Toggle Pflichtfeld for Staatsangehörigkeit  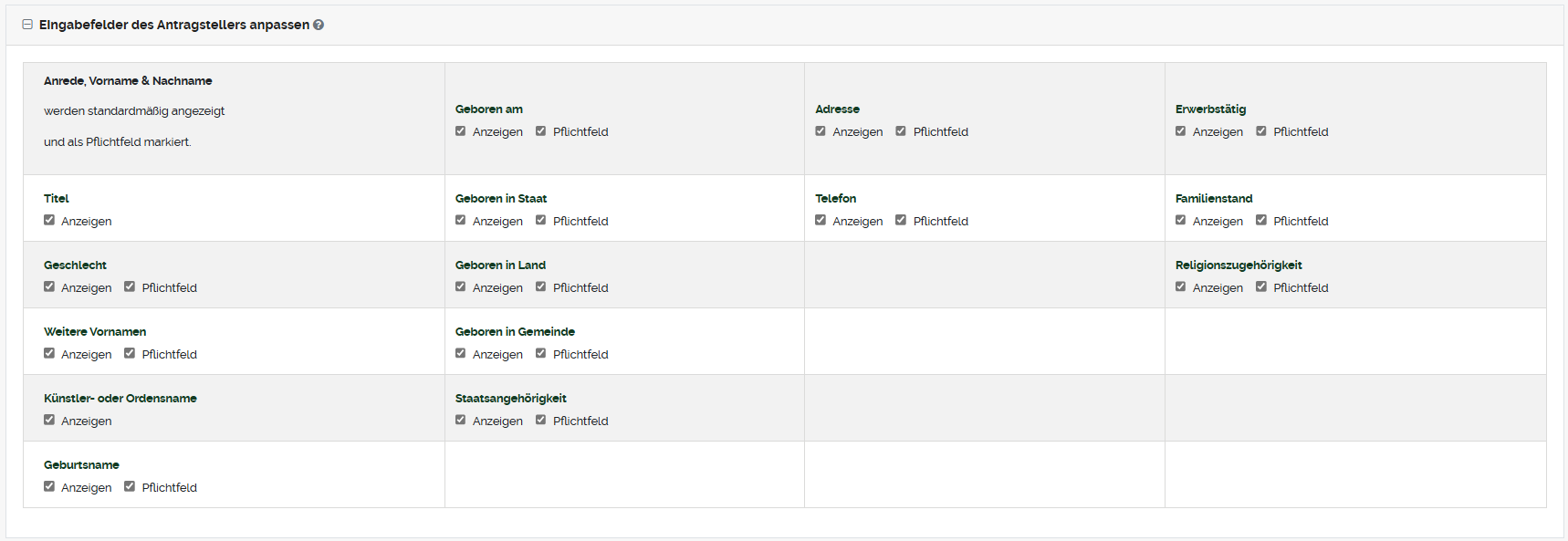pos(541,420)
